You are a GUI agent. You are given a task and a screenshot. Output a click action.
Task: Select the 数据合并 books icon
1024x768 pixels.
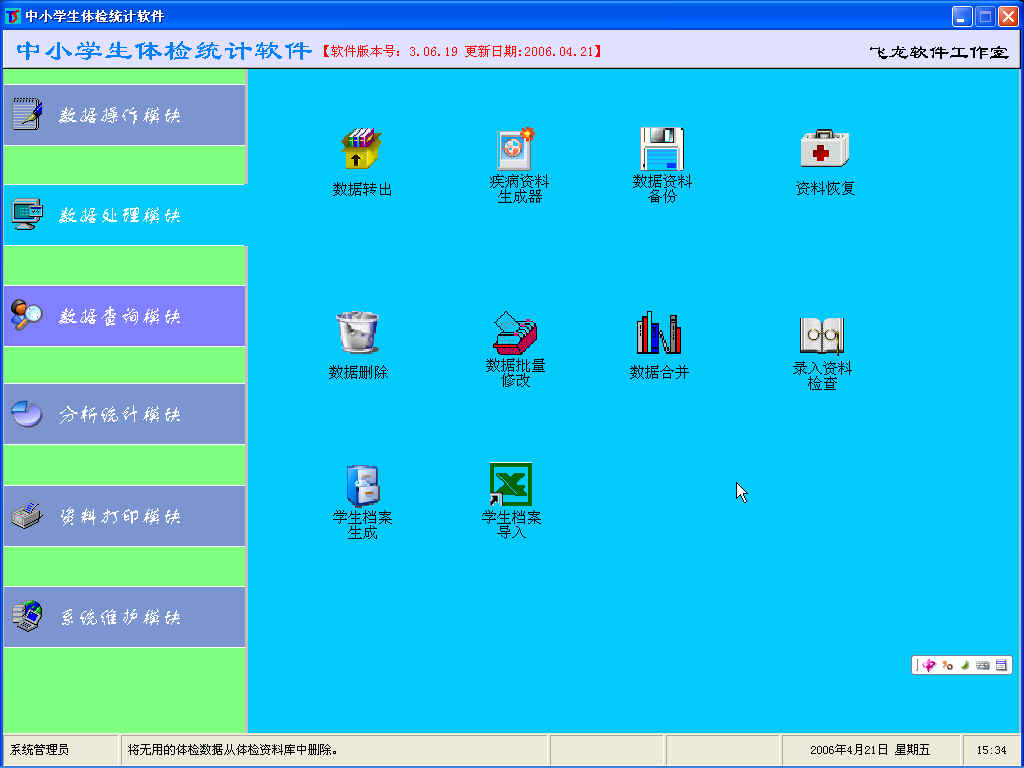658,333
